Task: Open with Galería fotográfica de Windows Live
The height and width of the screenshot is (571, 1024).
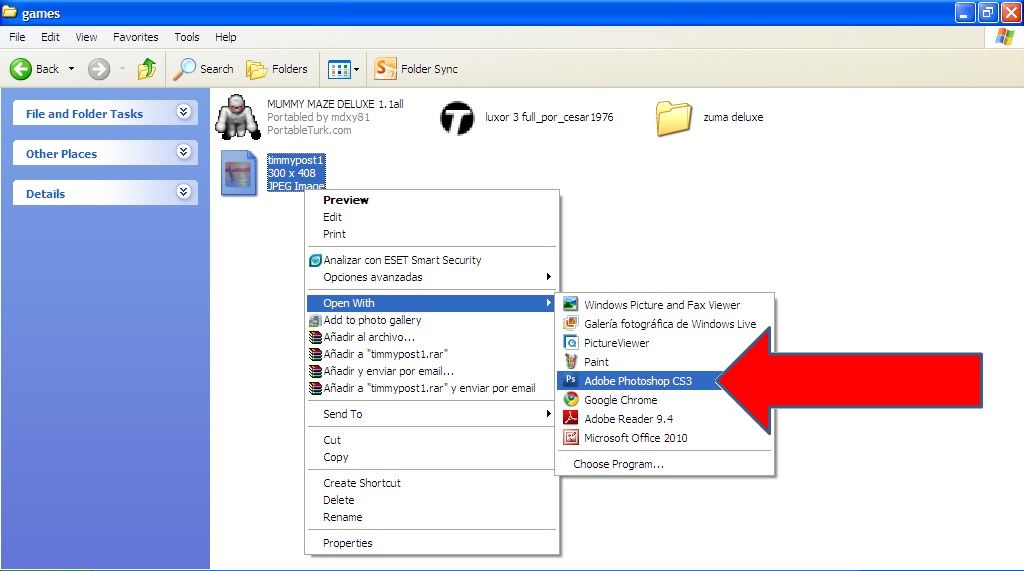Action: [665, 324]
